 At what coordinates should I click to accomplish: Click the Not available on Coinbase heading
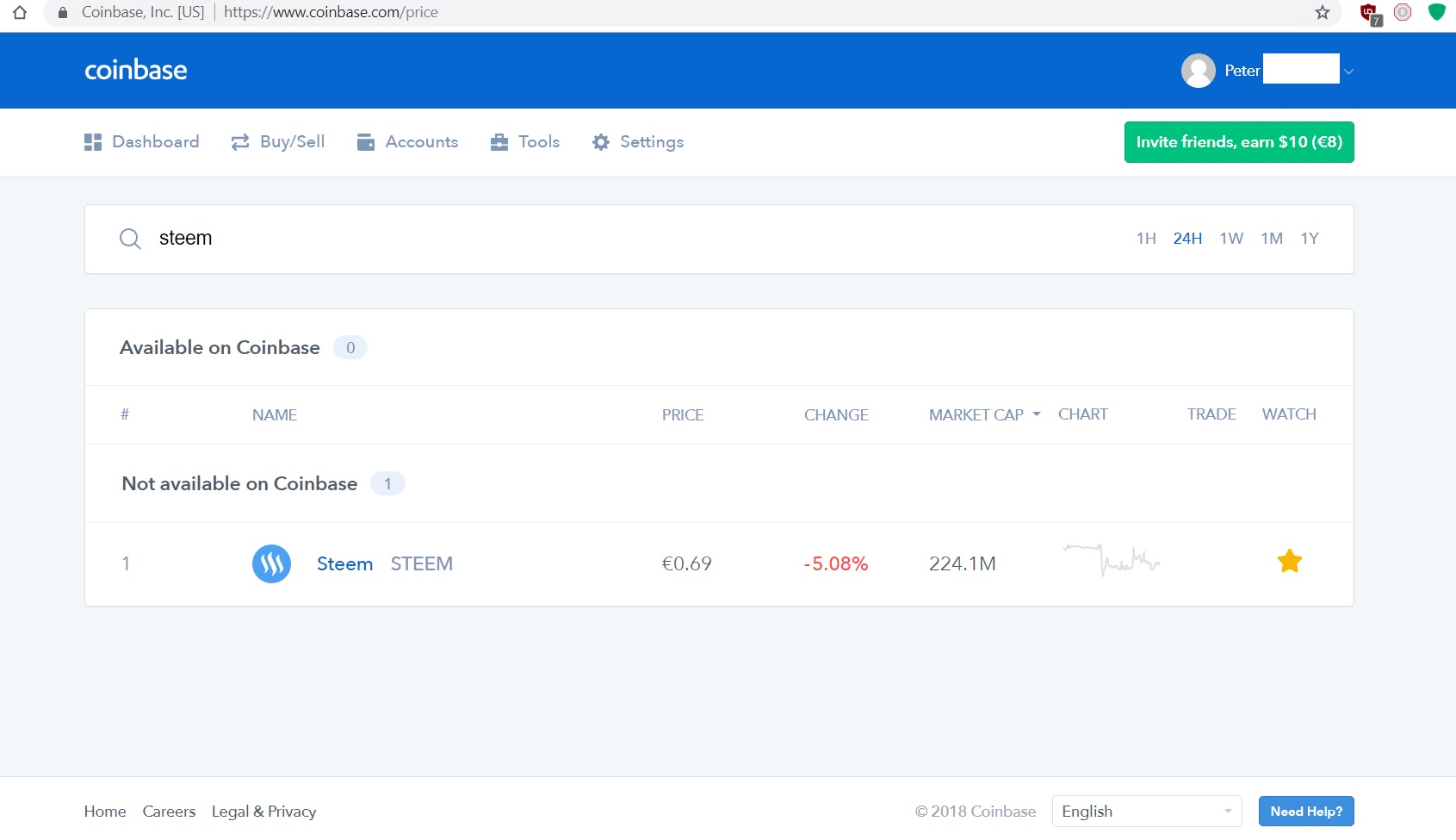[239, 483]
